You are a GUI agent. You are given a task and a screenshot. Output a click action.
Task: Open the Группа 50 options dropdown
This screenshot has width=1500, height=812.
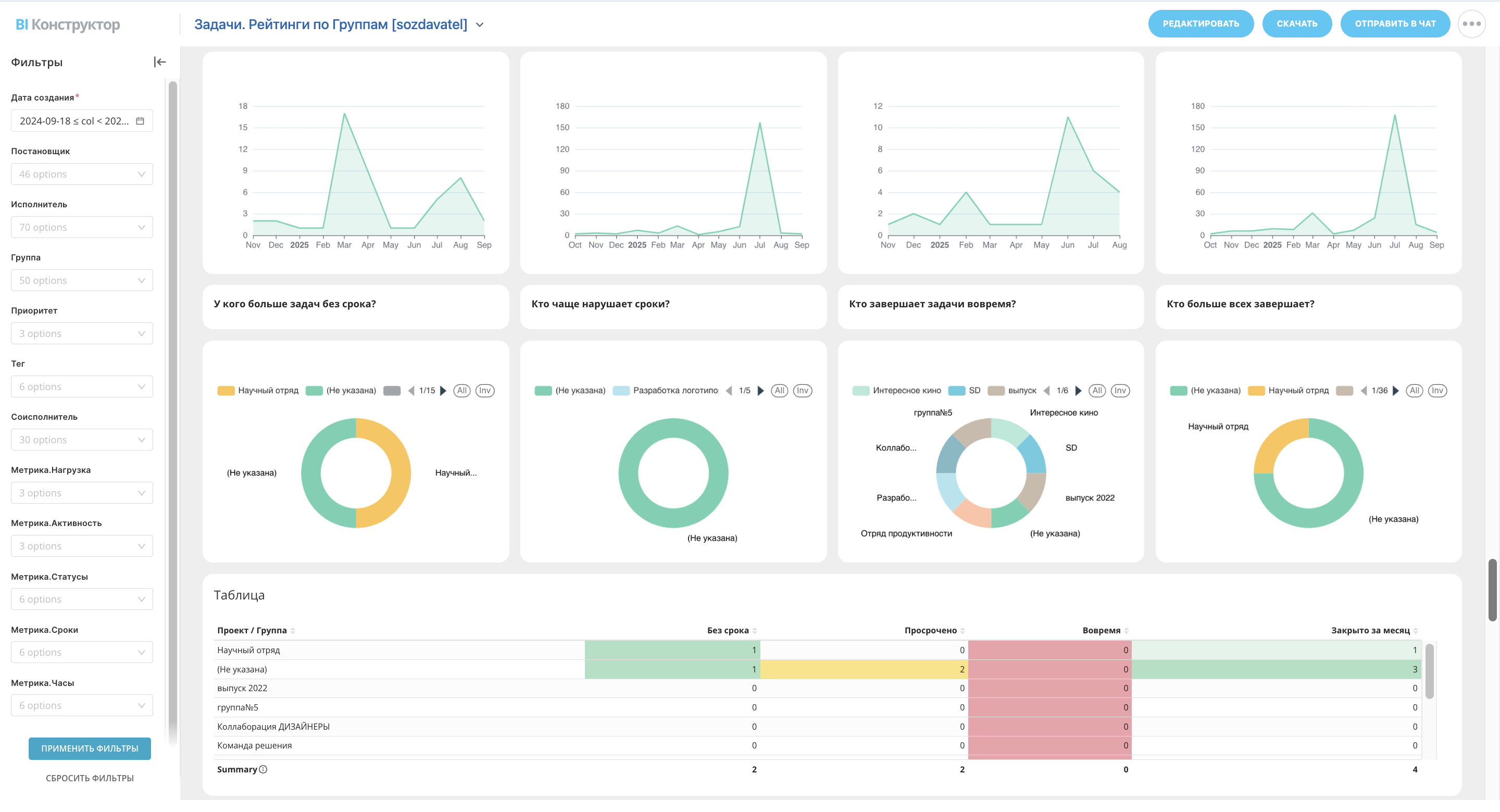tap(82, 281)
